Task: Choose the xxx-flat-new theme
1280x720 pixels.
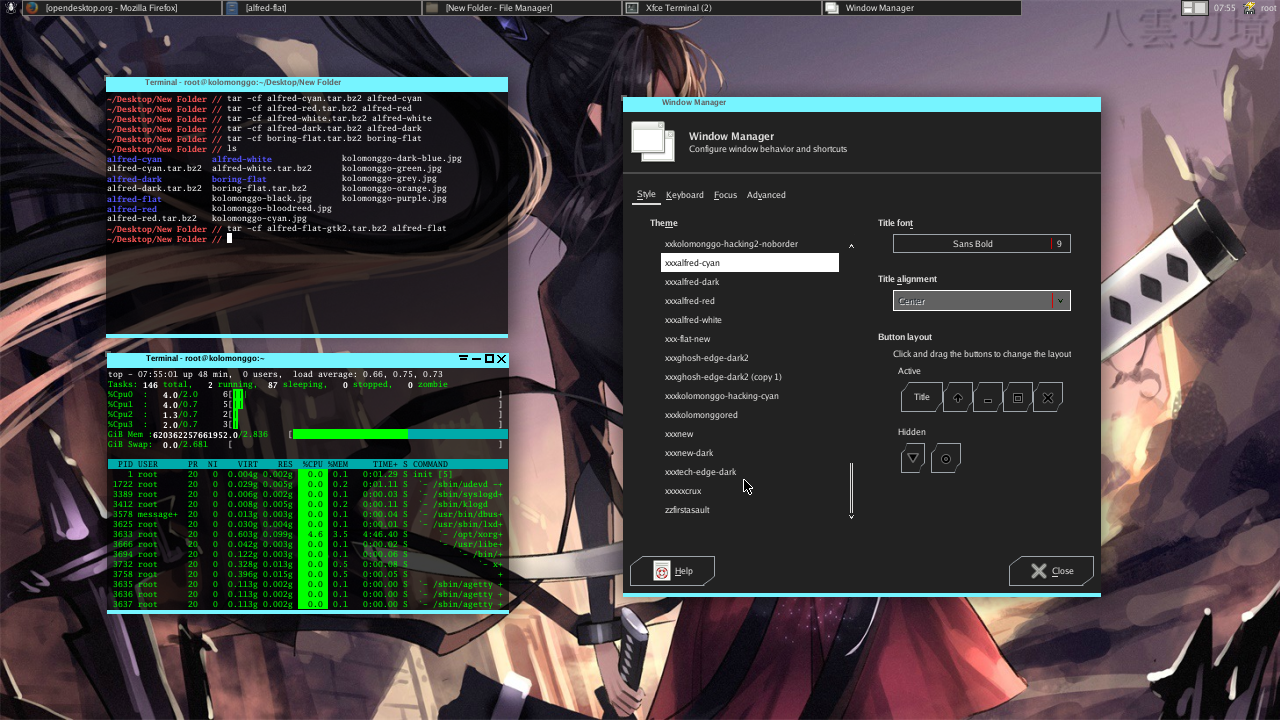Action: tap(750, 339)
